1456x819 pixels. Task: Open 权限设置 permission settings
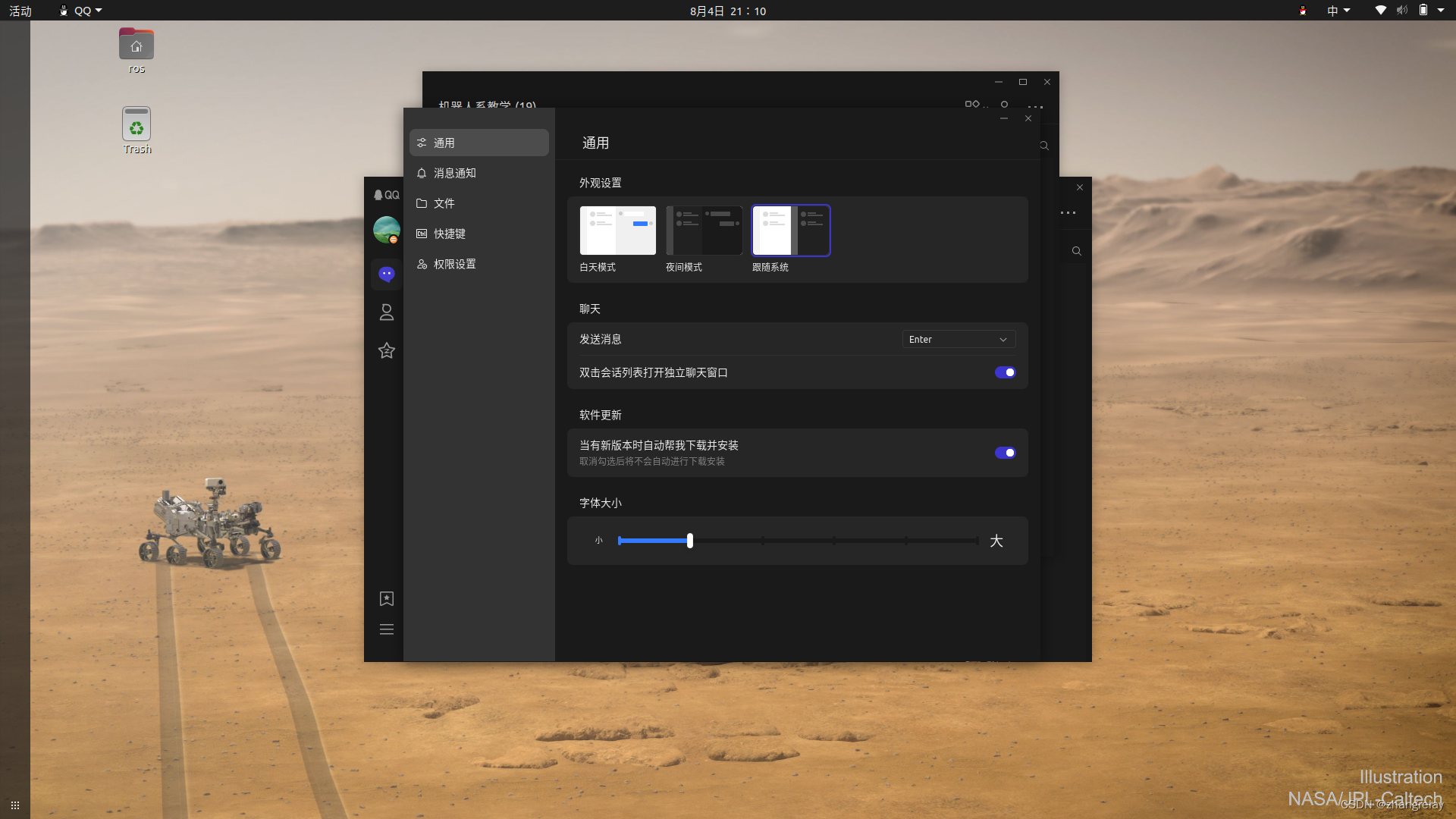point(455,264)
